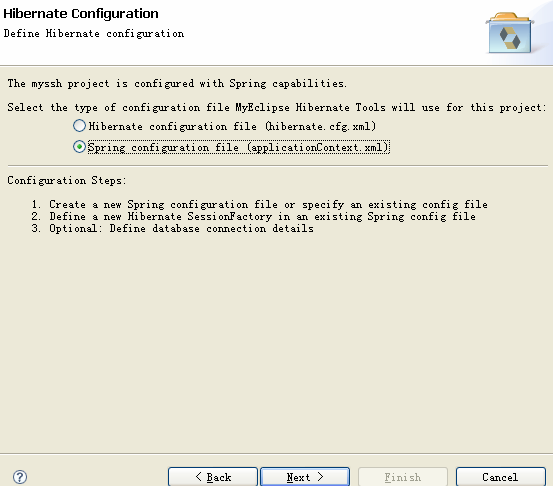Select the Hibernate configuration file radio circle
The height and width of the screenshot is (486, 553).
(79, 126)
